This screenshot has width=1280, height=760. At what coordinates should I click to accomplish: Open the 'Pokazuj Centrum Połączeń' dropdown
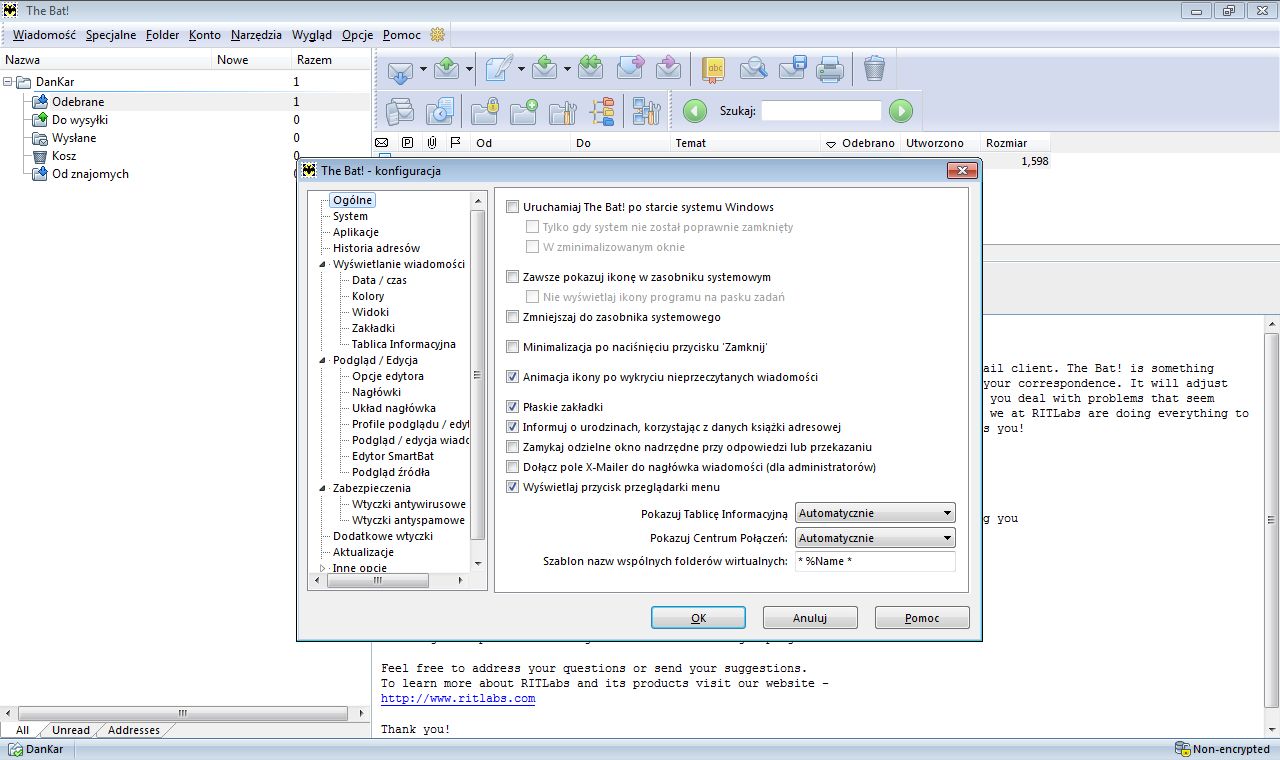point(875,538)
